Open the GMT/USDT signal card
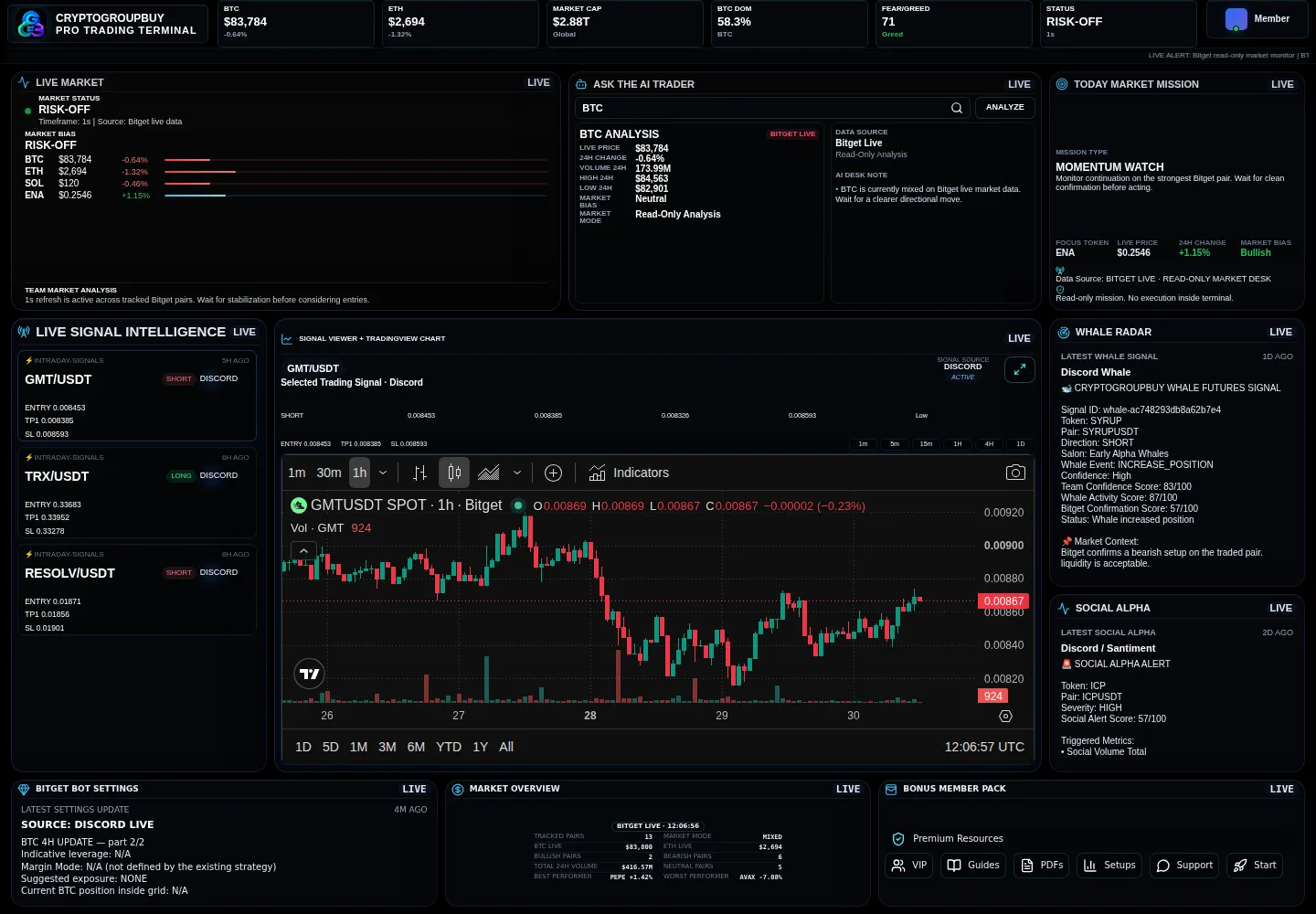The width and height of the screenshot is (1316, 914). [x=137, y=397]
